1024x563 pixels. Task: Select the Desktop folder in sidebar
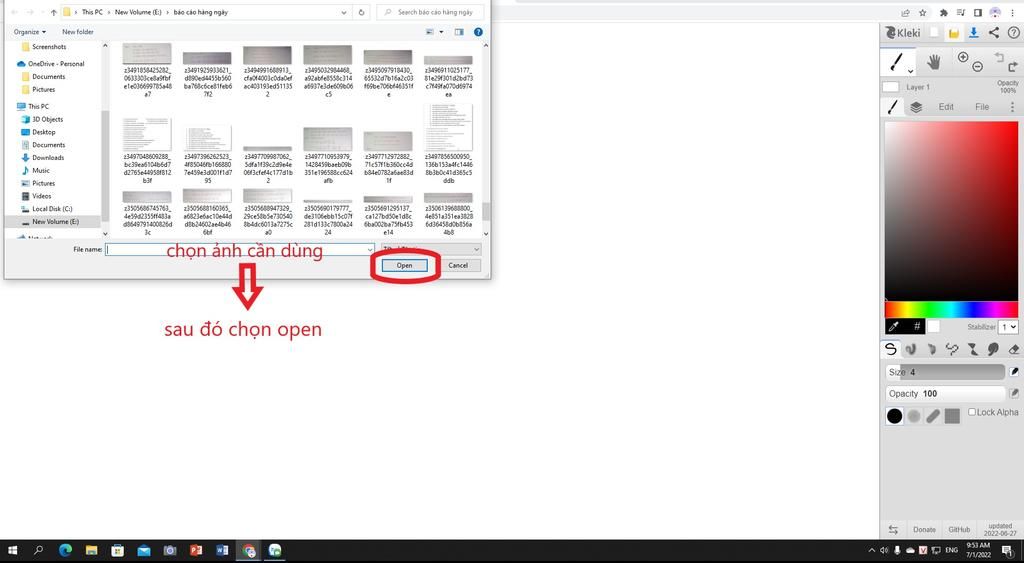(44, 132)
